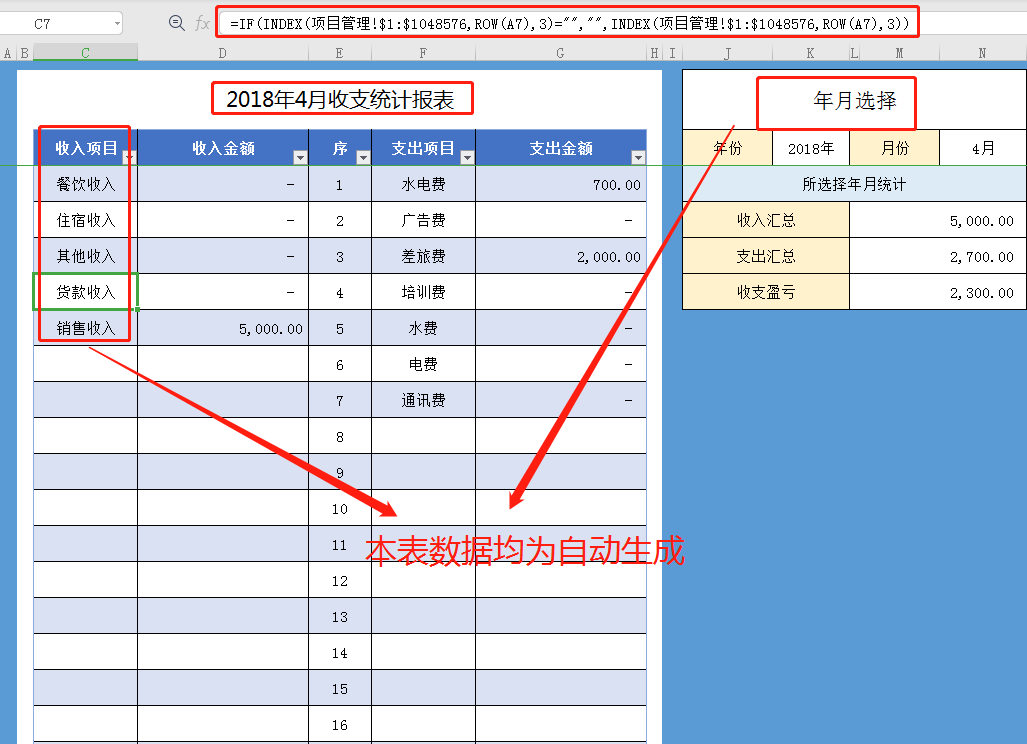Open filter dropdown on 支出项目 header
Screen dimensions: 1027x744
[467, 157]
